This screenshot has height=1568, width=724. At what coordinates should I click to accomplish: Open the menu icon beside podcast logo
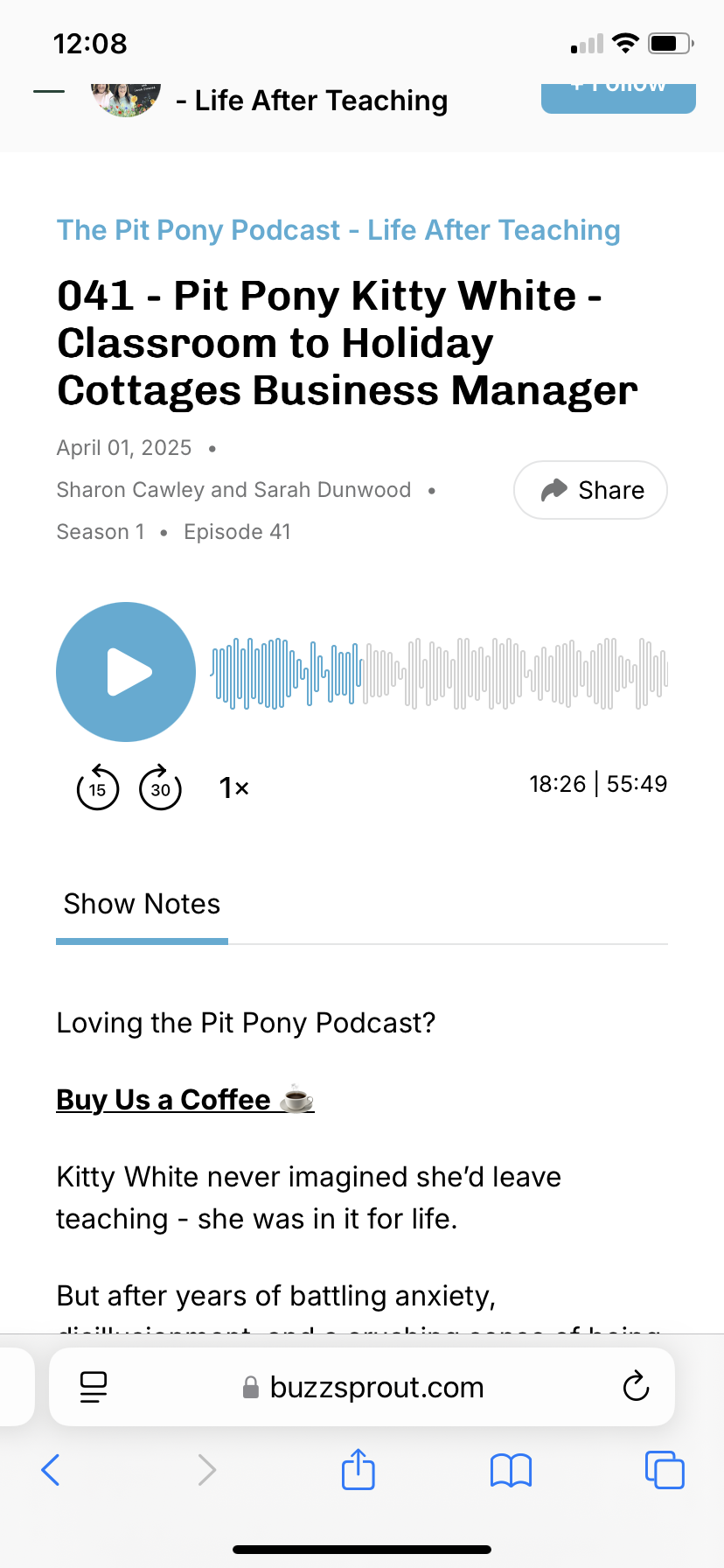49,91
